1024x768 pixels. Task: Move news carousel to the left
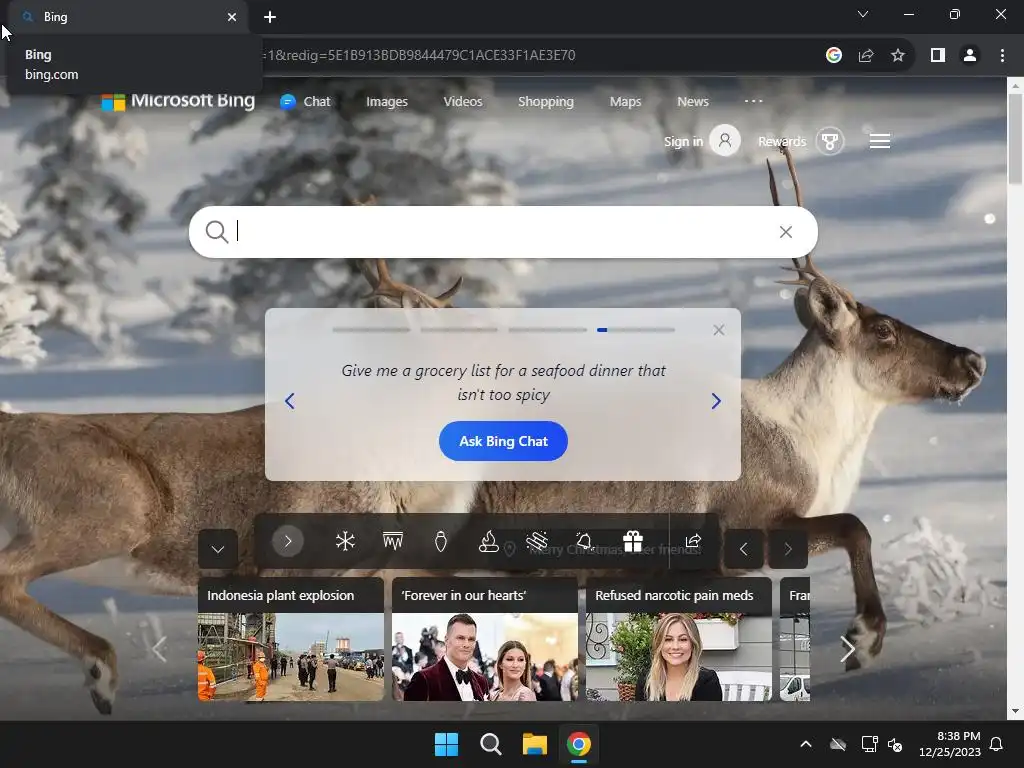pos(159,648)
